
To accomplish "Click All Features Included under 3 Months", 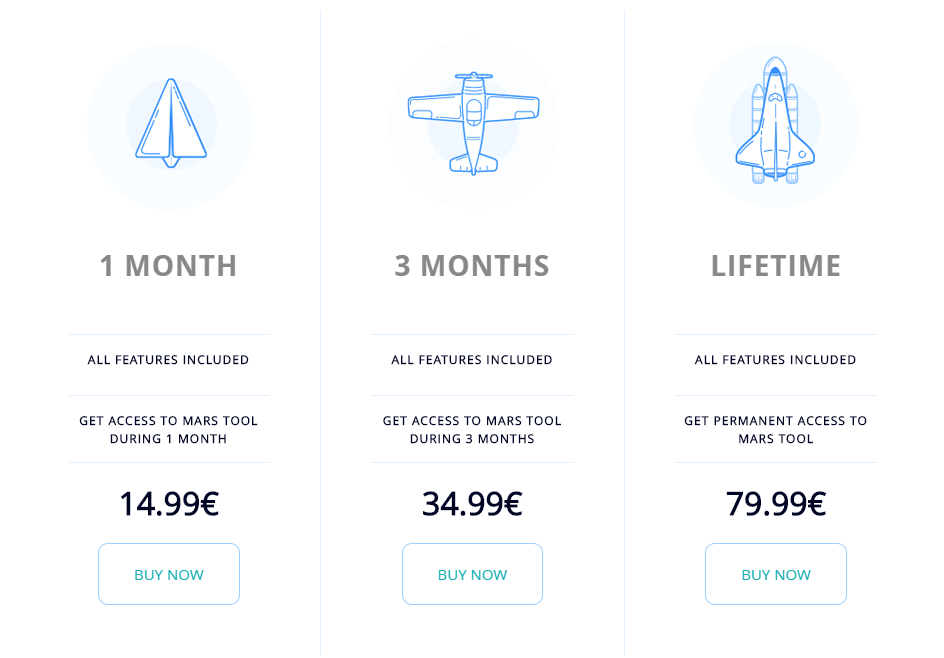I will point(472,360).
